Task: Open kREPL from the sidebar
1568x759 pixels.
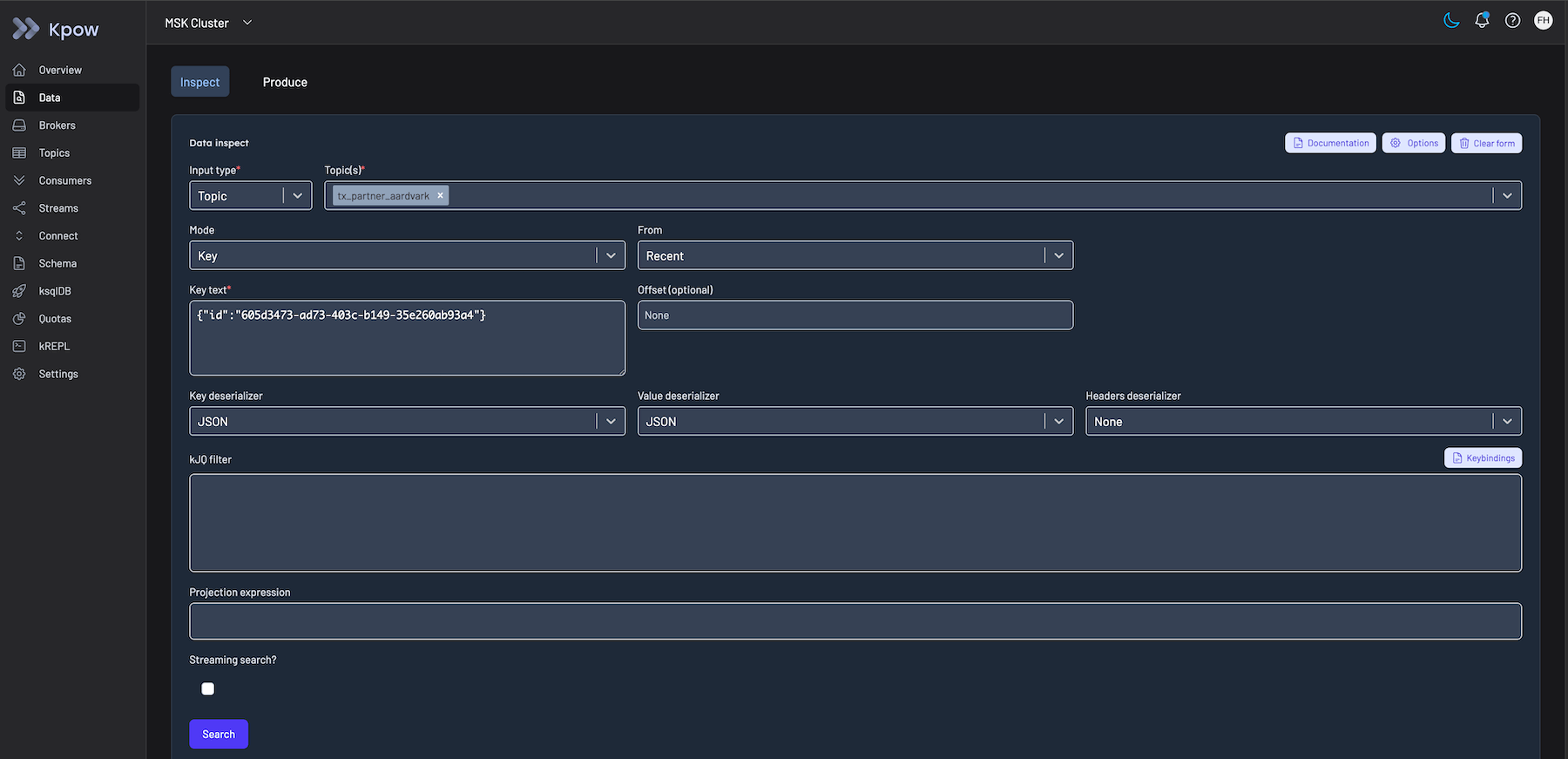Action: coord(54,346)
